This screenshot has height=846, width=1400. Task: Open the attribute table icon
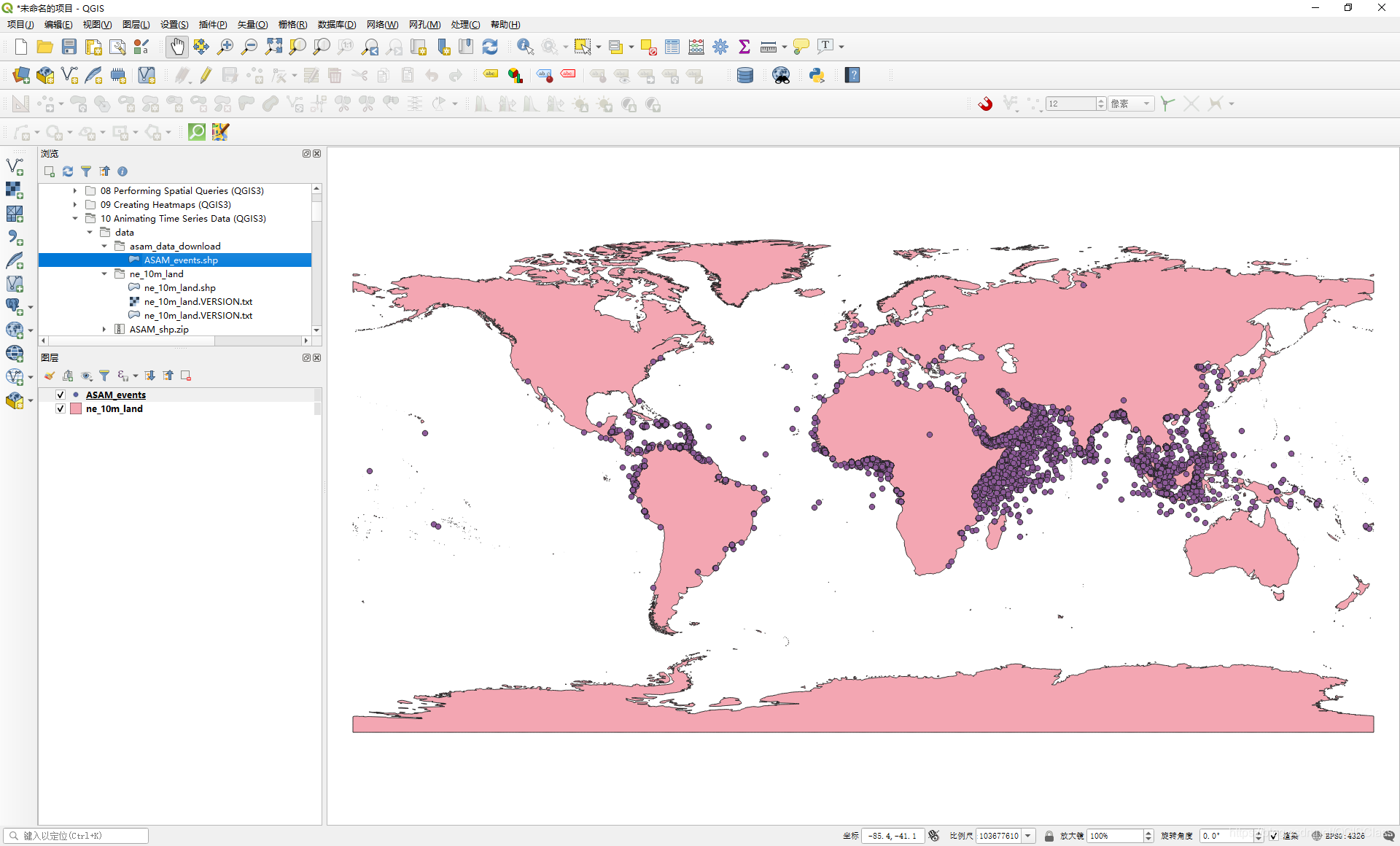tap(672, 47)
